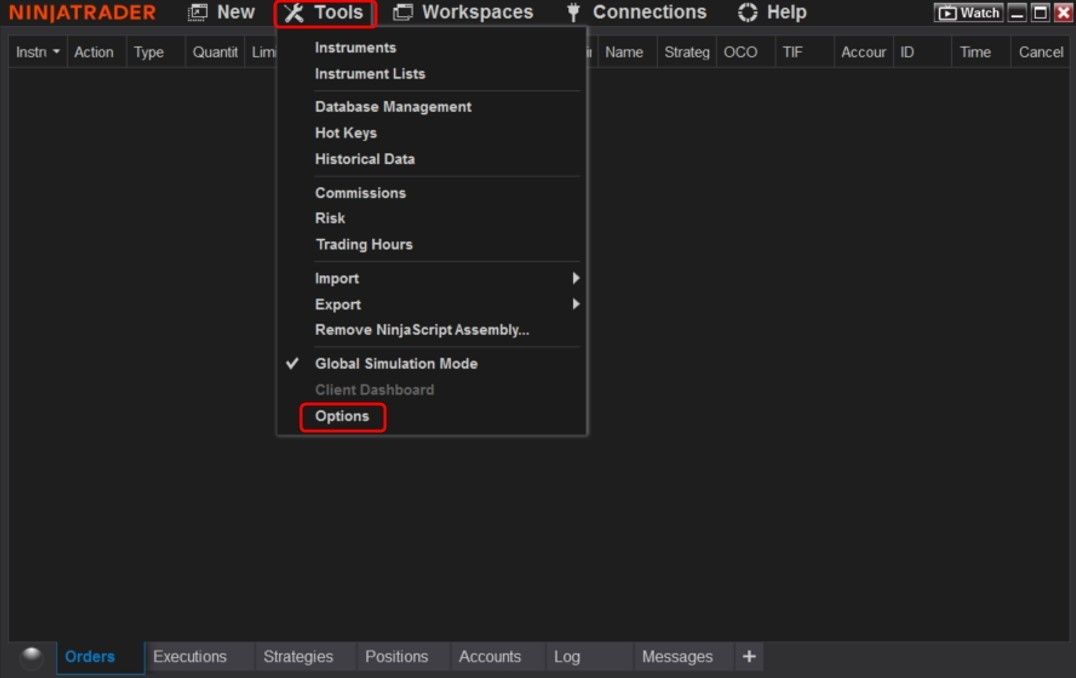Minimize the NinjaTrader window
Screen dimensions: 1076x678
pyautogui.click(x=1017, y=12)
